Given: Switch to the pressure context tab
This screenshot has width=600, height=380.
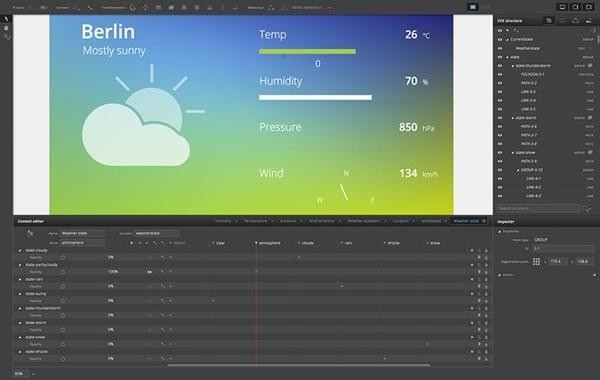Looking at the screenshot, I should tap(288, 221).
